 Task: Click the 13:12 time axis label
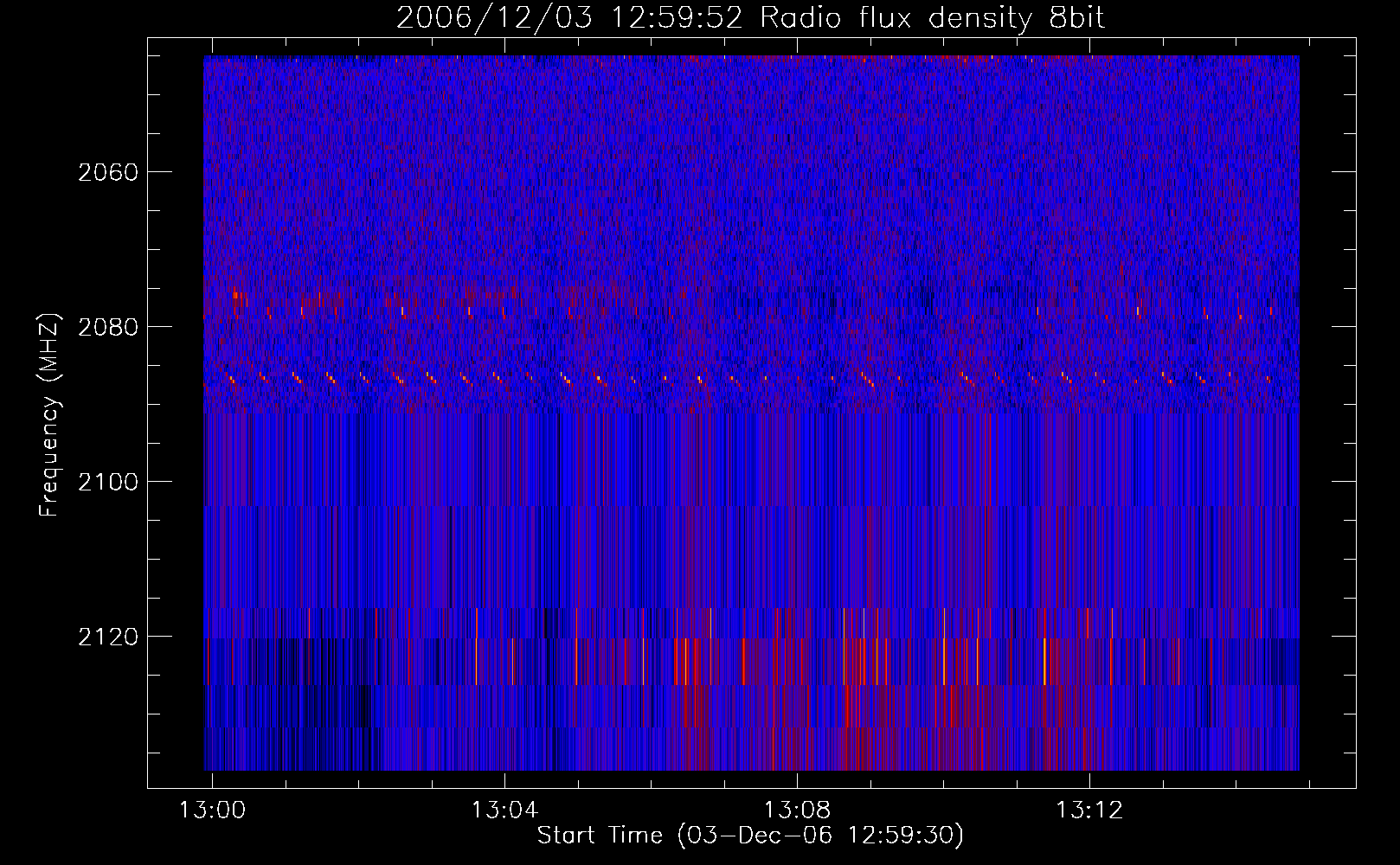click(1089, 811)
